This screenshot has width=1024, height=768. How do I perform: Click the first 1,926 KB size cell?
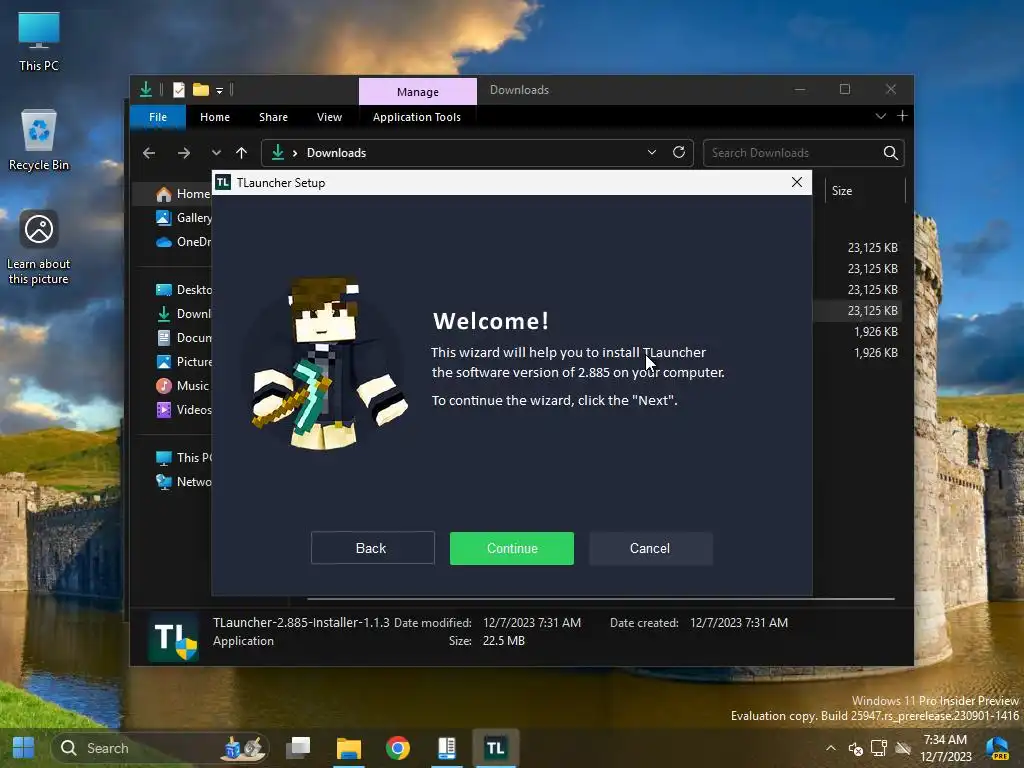coord(875,332)
